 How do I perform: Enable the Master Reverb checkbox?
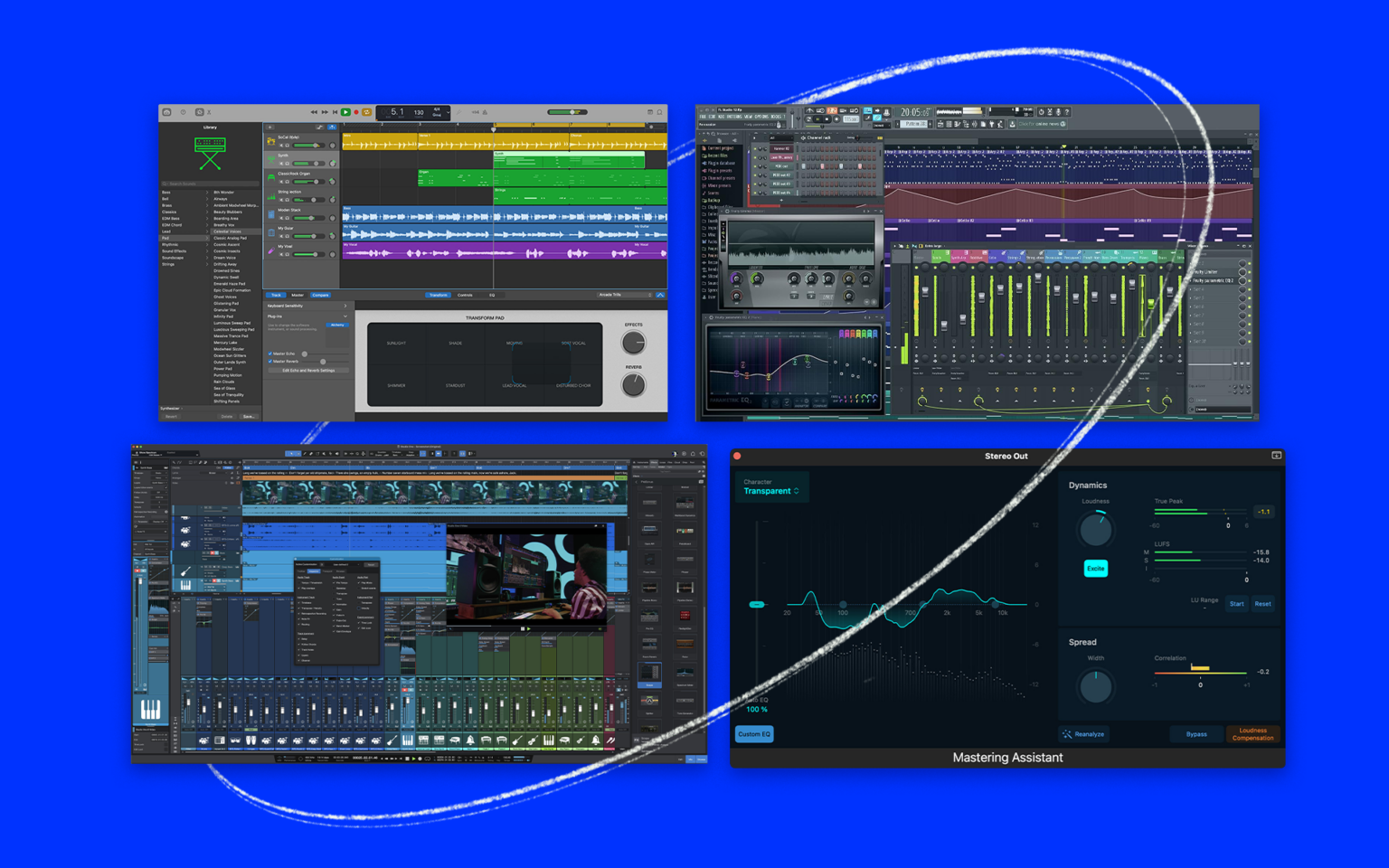270,360
